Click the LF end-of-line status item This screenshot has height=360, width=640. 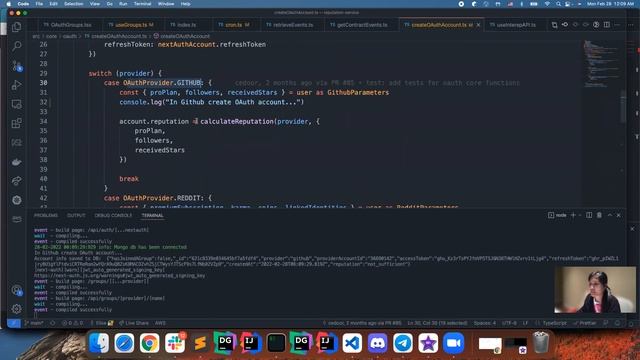coord(525,323)
